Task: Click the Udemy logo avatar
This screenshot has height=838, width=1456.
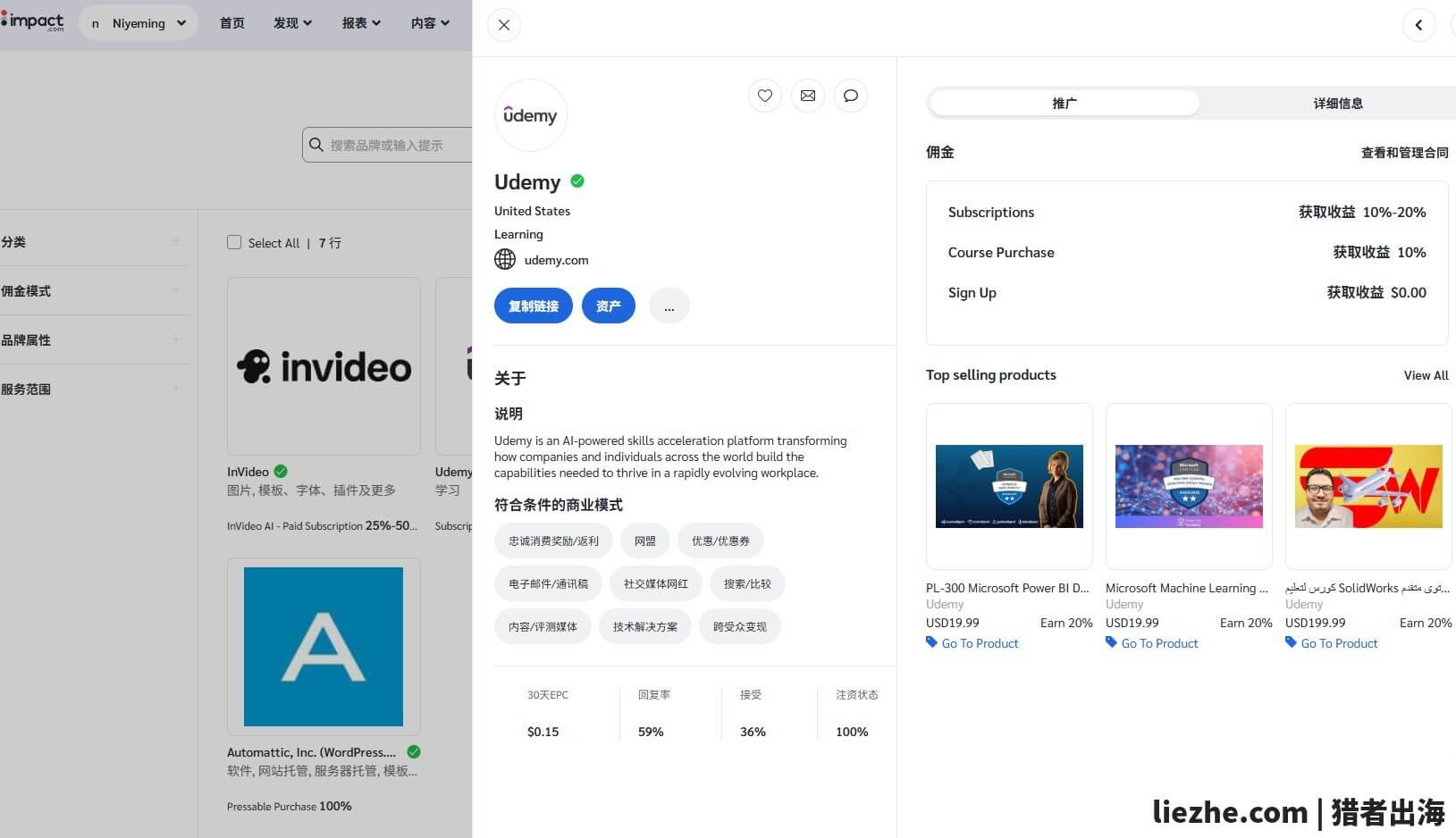Action: pos(530,115)
